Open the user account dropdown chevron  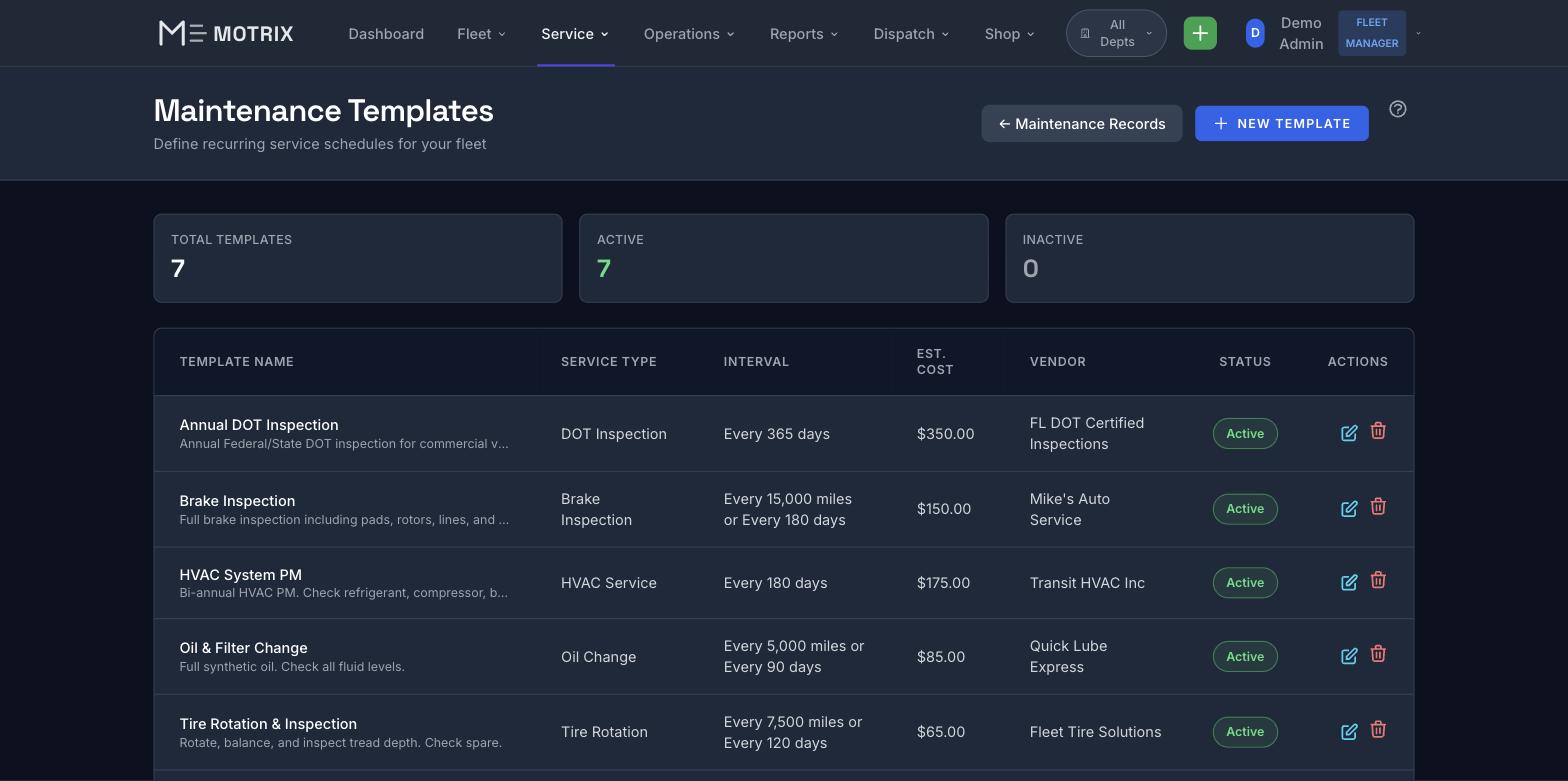pos(1418,33)
